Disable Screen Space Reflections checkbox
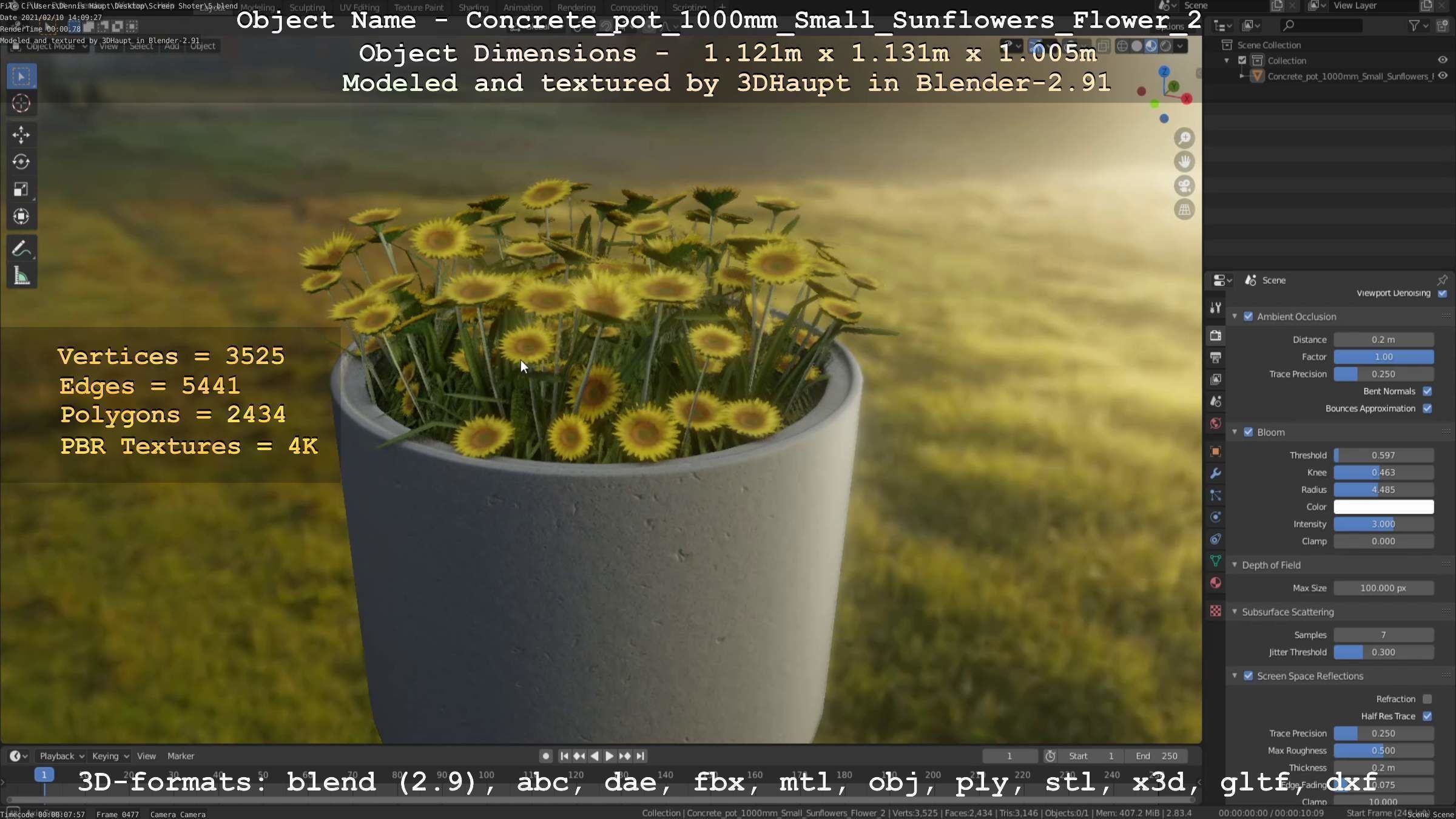 (x=1248, y=676)
